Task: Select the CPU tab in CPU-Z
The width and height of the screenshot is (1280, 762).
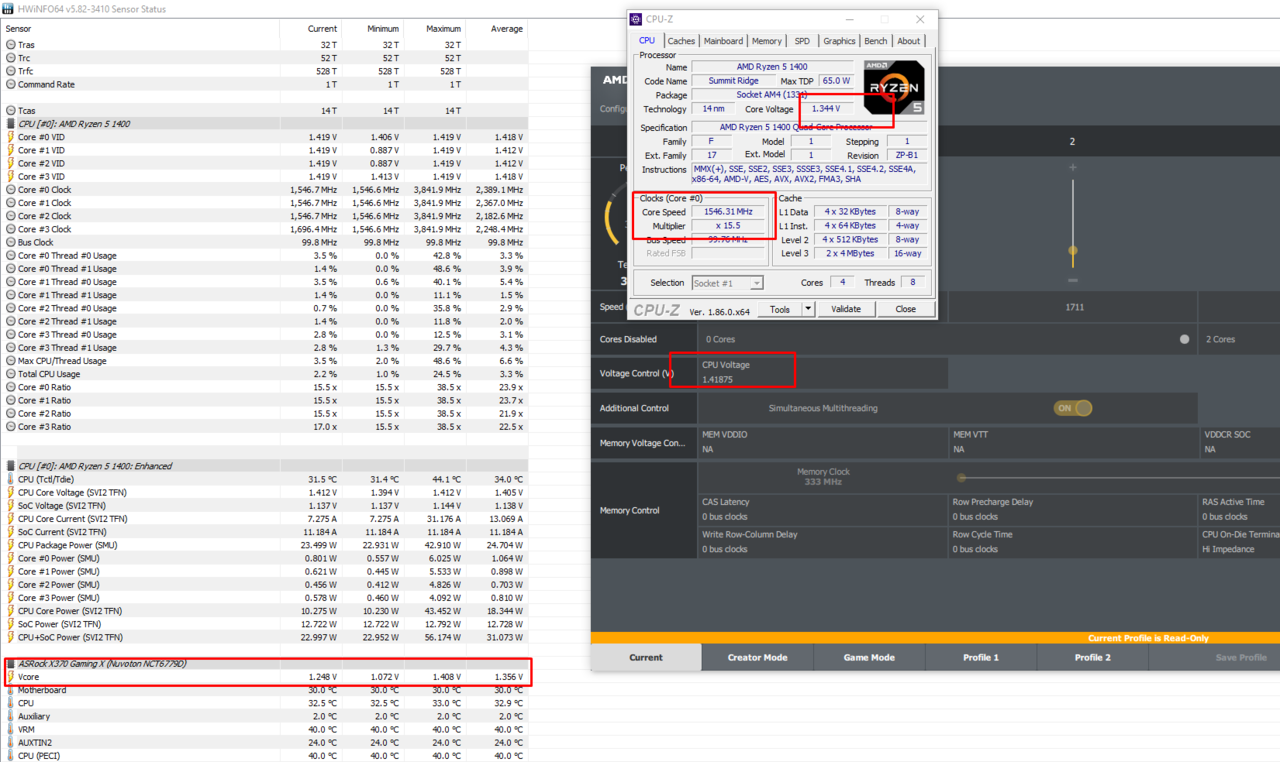Action: pyautogui.click(x=647, y=41)
